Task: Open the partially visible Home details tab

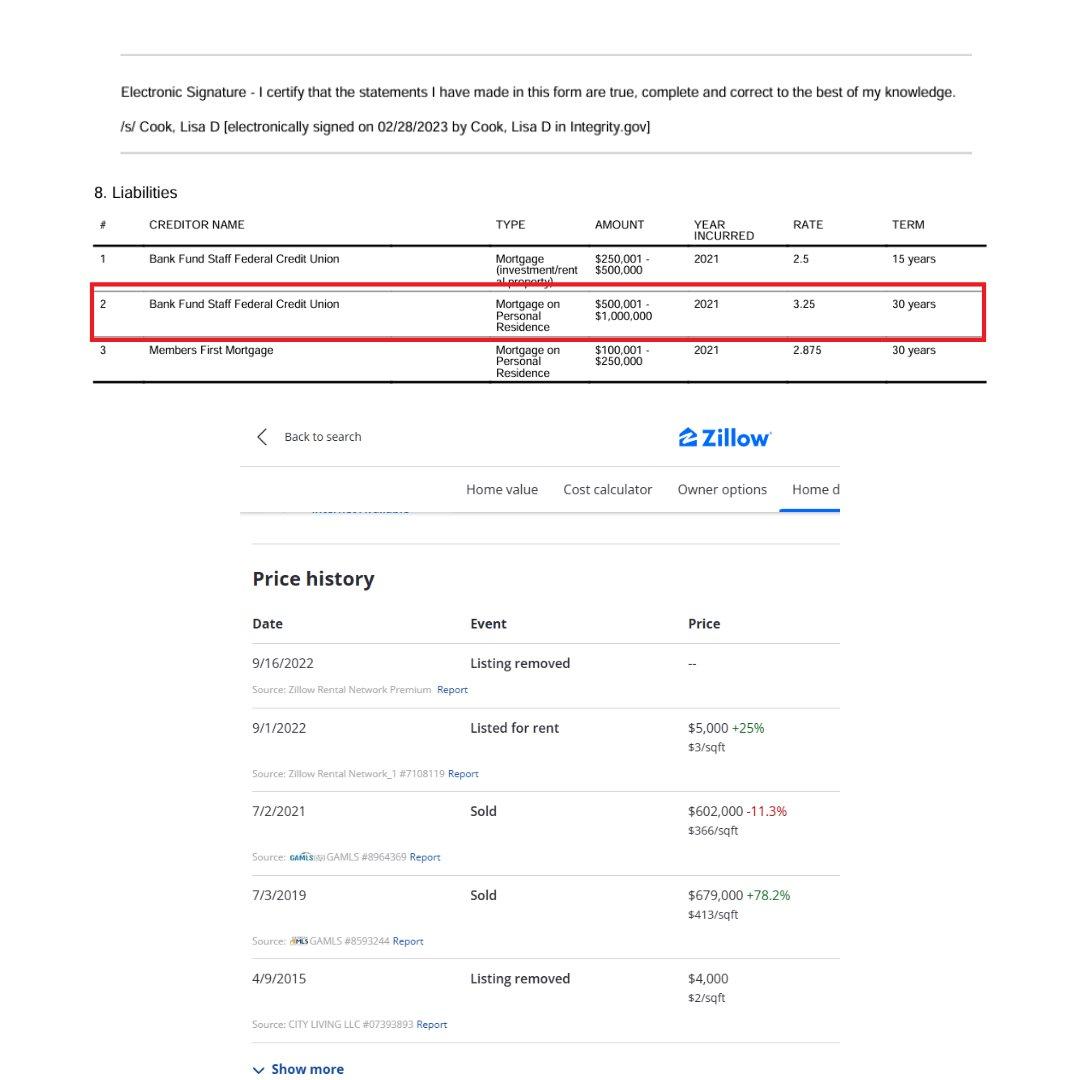Action: (x=814, y=489)
